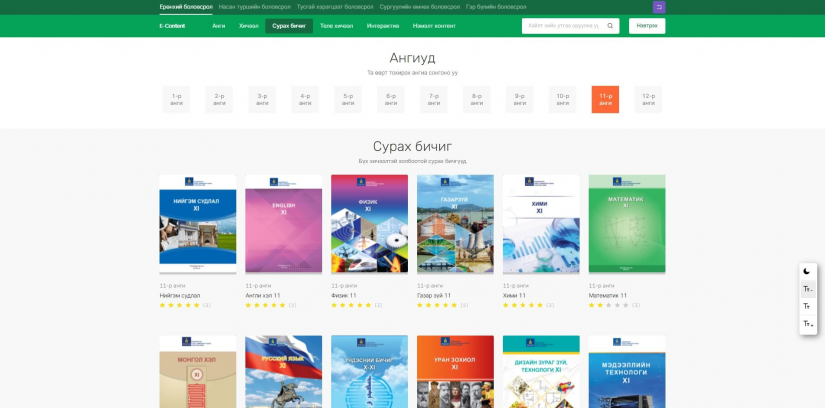
Task: Select 12-р анги grade button
Action: click(648, 99)
